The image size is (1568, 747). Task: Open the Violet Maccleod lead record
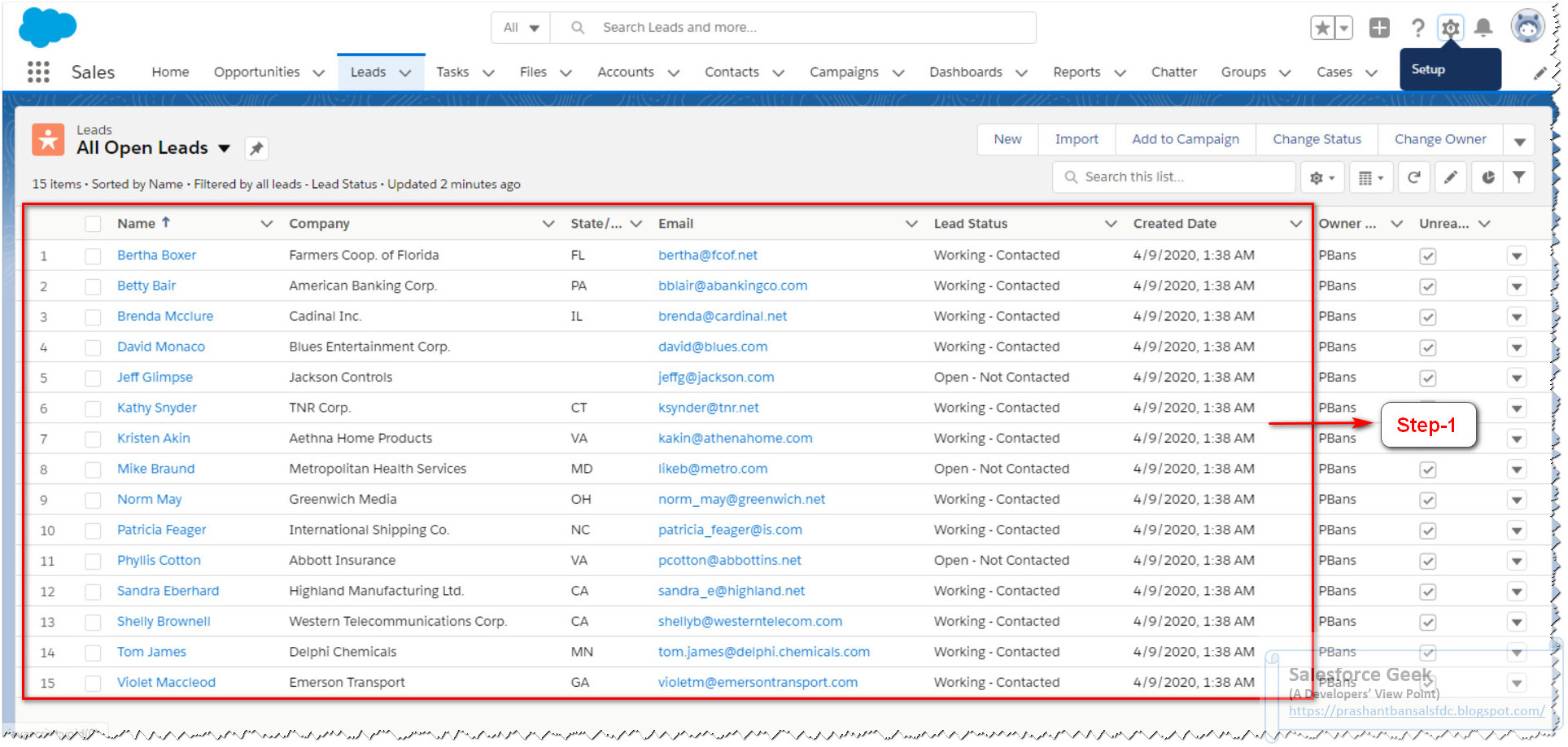pos(166,682)
